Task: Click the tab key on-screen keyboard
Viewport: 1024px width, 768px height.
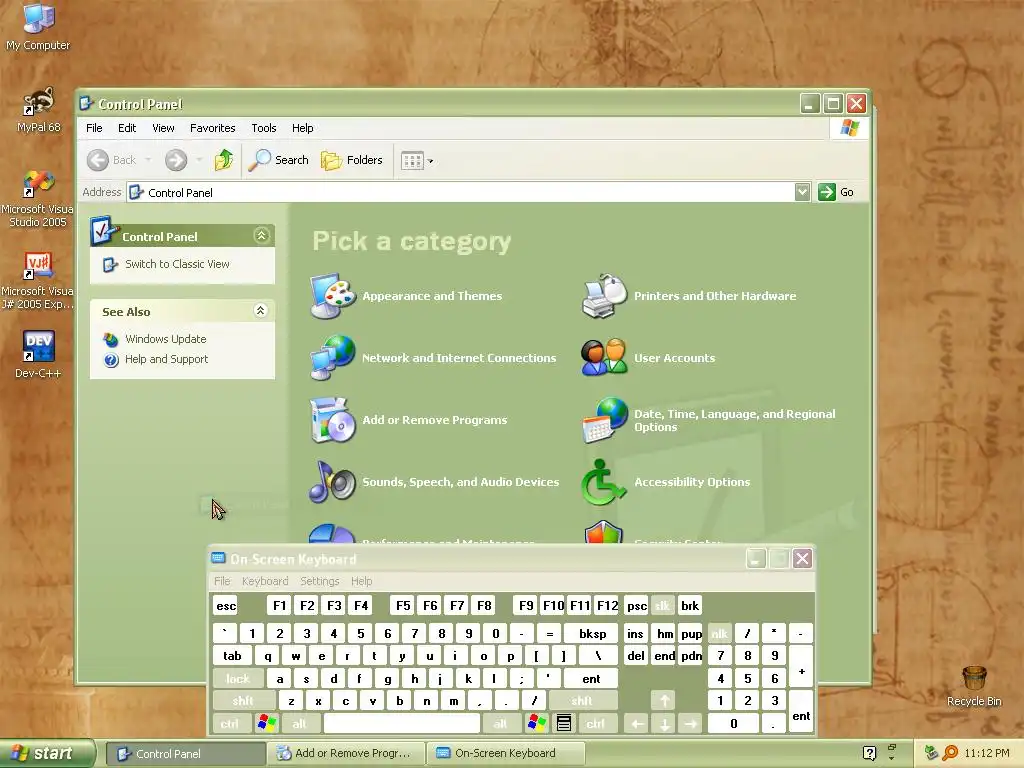Action: pyautogui.click(x=232, y=656)
